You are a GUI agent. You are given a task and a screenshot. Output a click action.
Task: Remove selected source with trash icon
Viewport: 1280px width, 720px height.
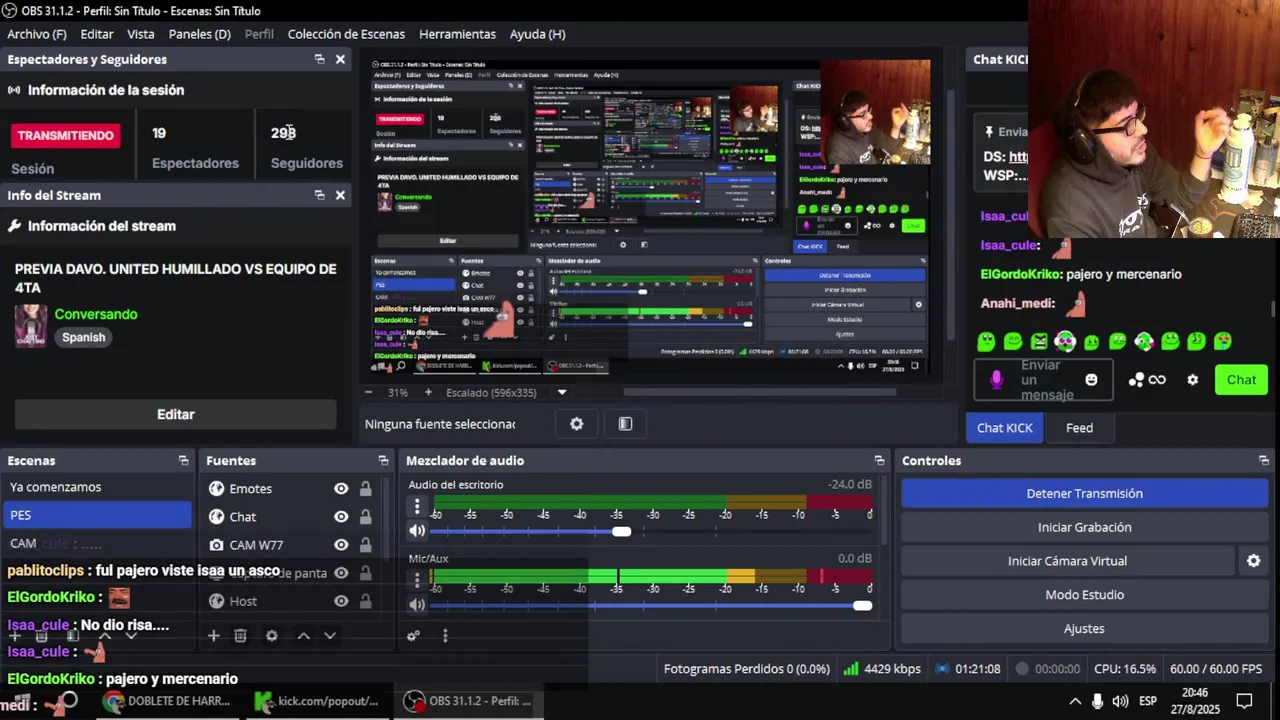pyautogui.click(x=240, y=636)
